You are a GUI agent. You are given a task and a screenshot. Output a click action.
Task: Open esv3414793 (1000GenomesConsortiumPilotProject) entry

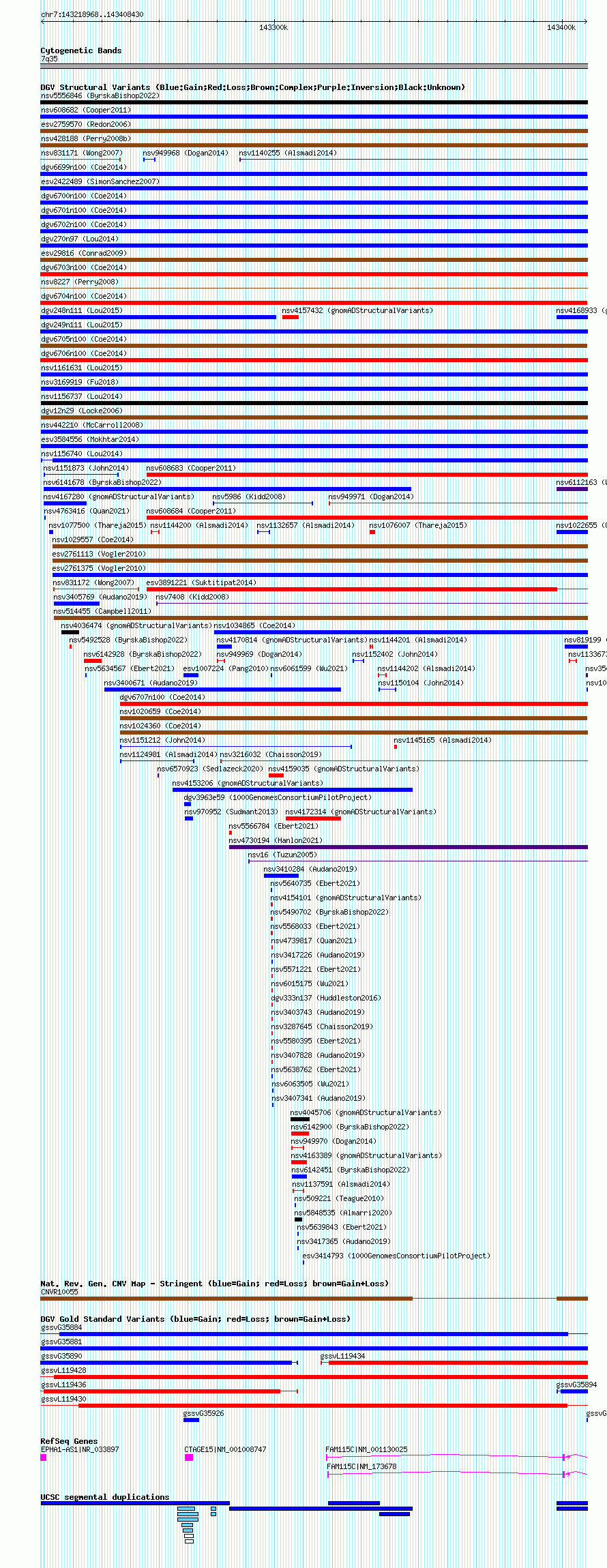coord(396,1256)
